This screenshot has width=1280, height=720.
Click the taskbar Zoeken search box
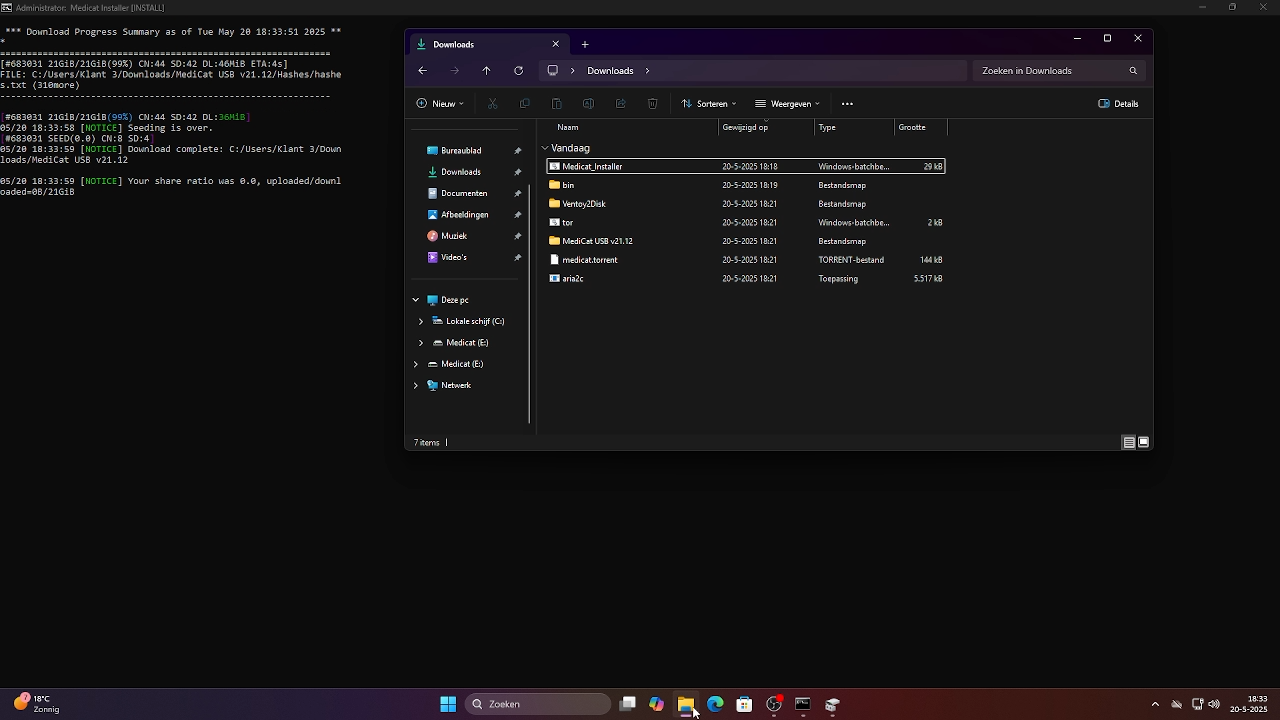coord(539,704)
